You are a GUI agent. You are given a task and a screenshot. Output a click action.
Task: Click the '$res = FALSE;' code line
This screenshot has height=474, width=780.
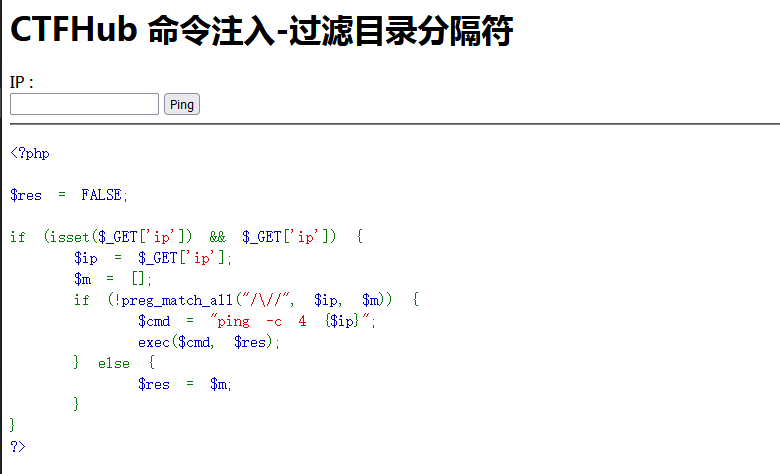click(69, 195)
